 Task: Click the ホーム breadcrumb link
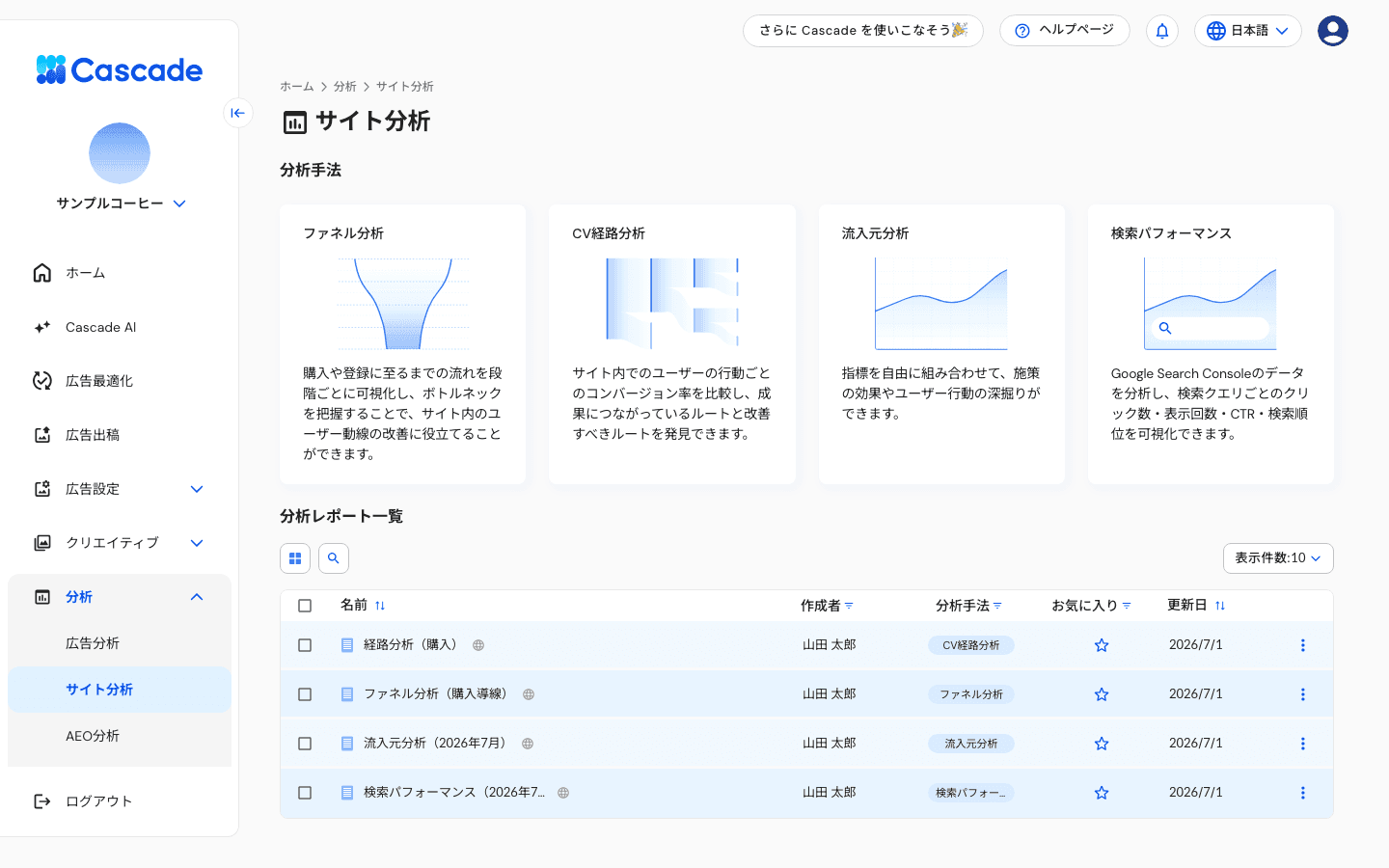point(297,87)
